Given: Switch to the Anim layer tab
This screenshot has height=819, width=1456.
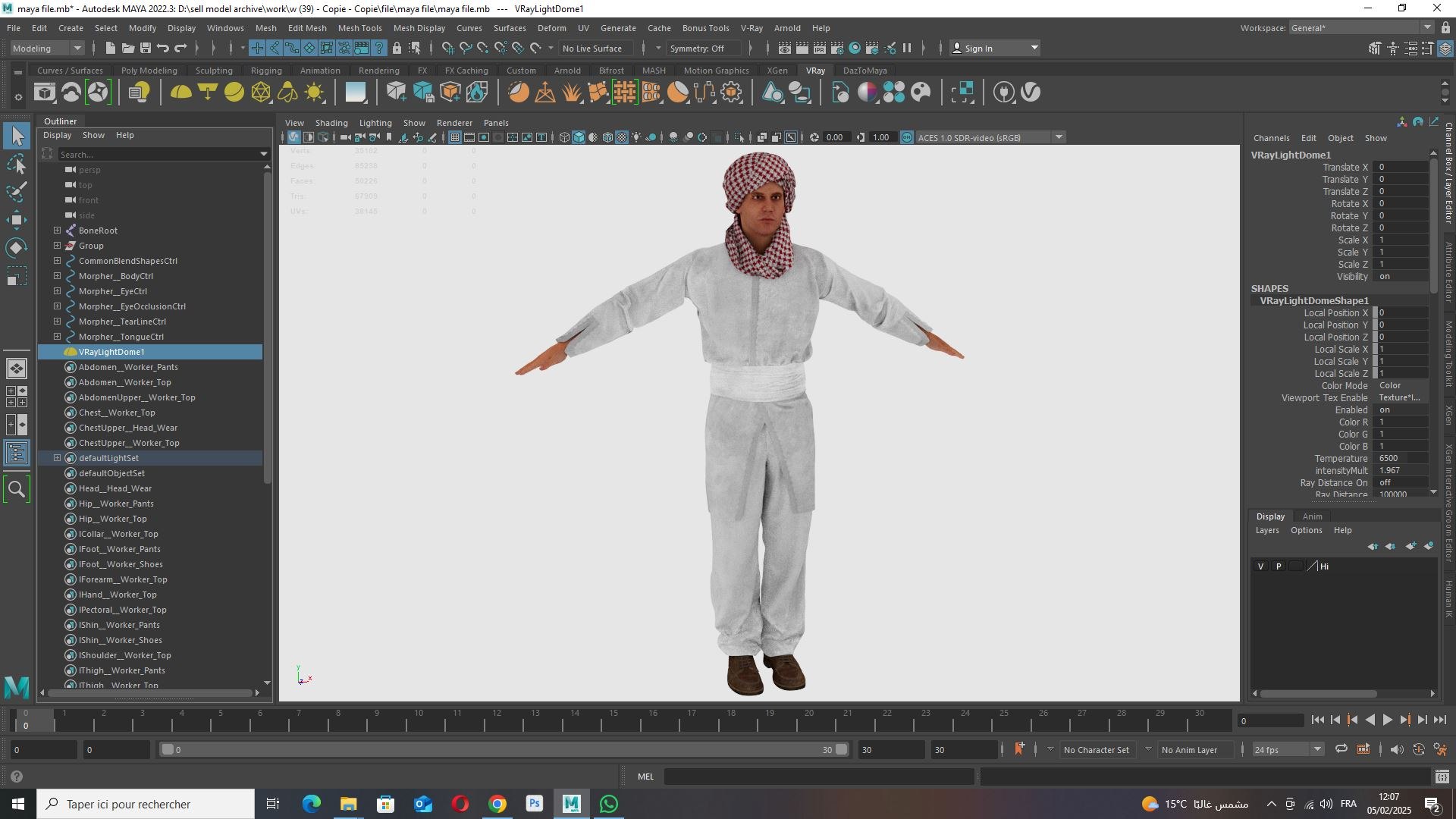Looking at the screenshot, I should coord(1312,516).
